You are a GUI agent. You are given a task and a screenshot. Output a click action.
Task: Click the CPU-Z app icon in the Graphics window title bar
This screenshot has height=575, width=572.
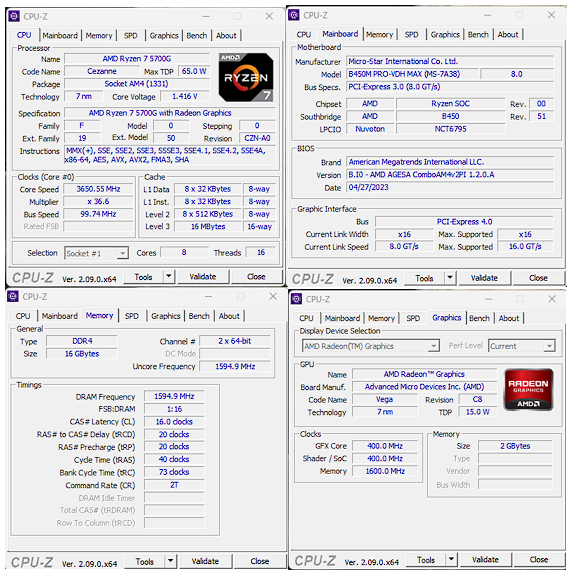coord(296,299)
